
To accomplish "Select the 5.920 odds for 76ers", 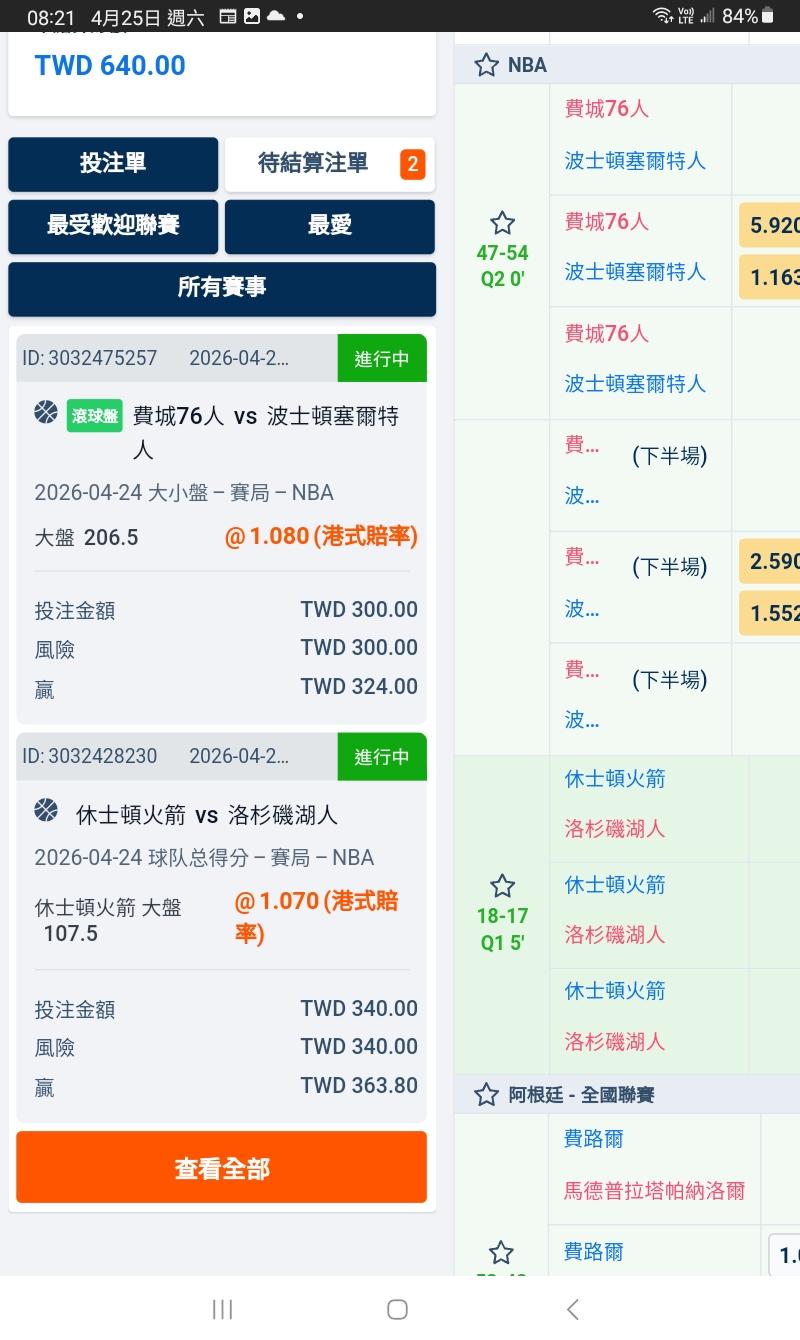I will 773,225.
